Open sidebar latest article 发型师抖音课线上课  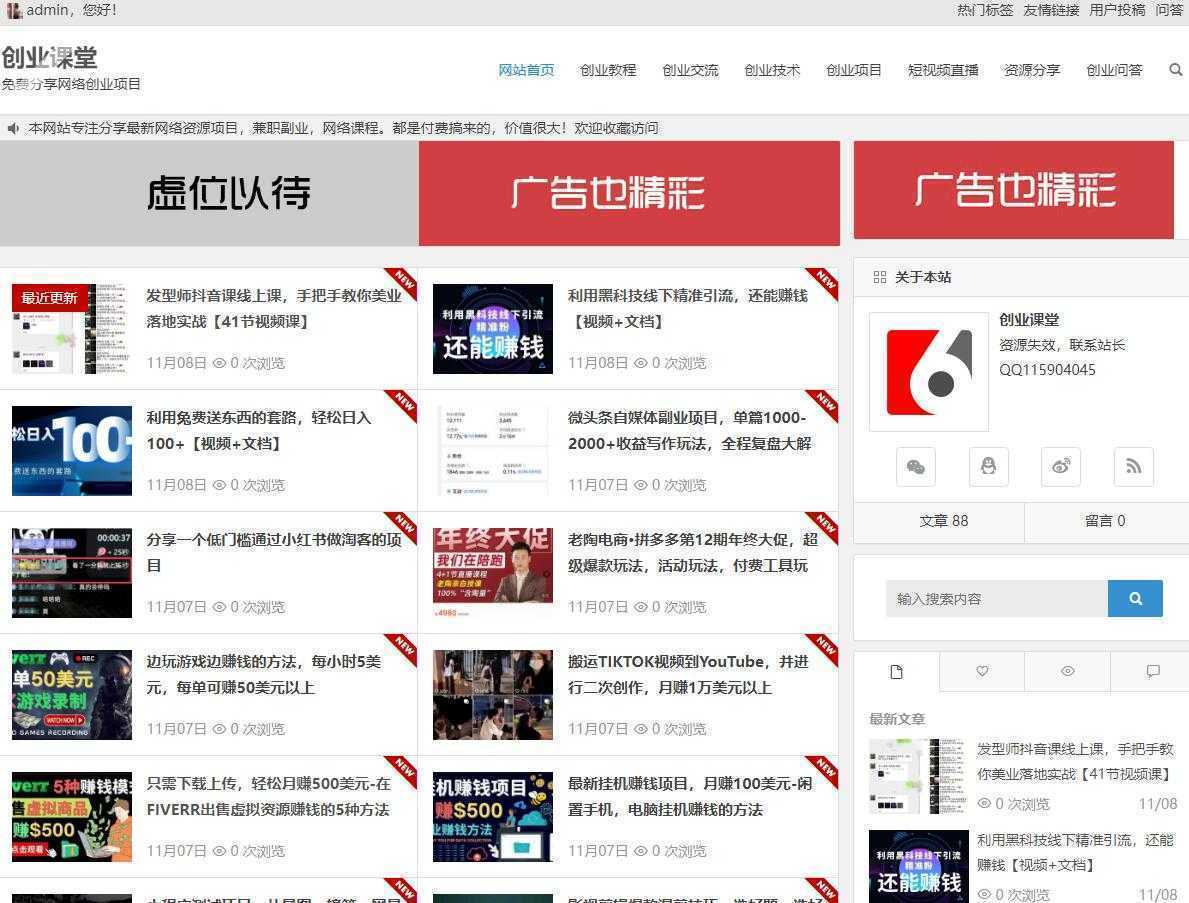(x=1075, y=761)
